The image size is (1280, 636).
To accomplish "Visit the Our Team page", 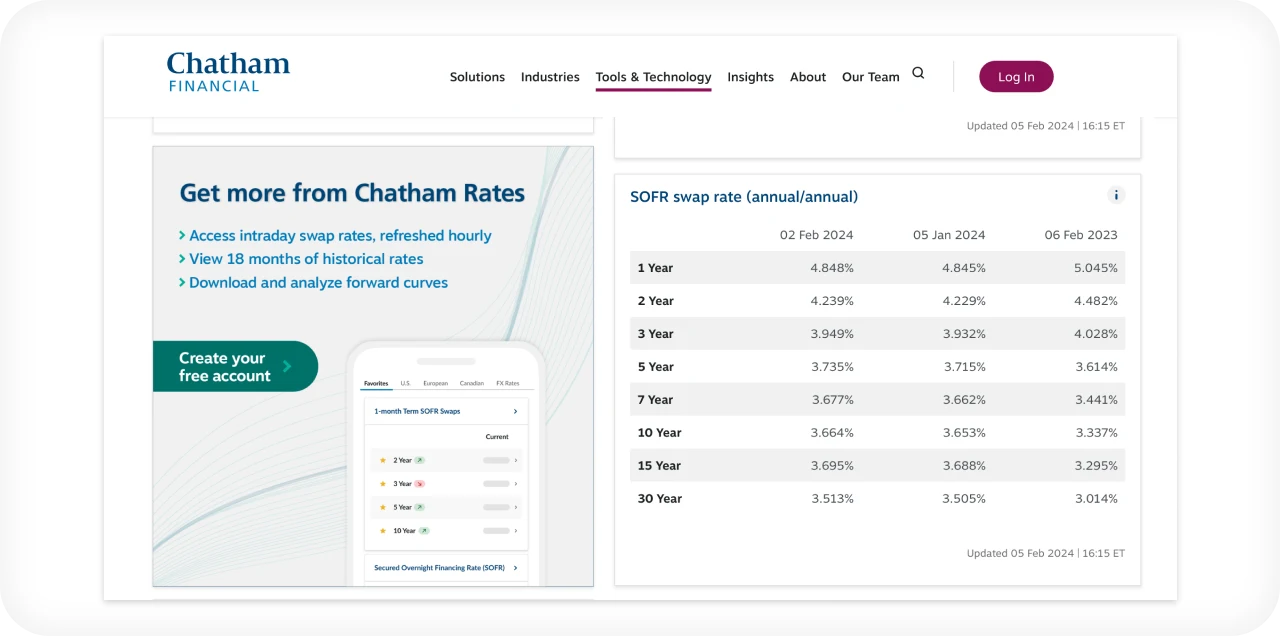I will point(871,77).
